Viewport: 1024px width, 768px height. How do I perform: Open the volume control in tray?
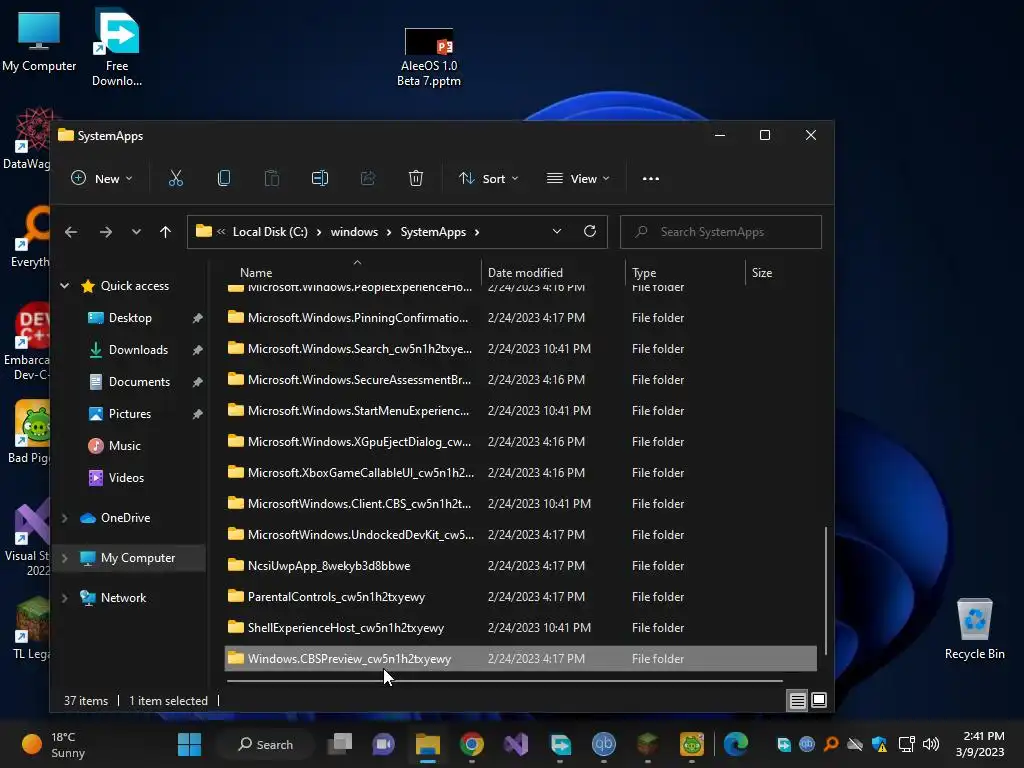tap(931, 744)
